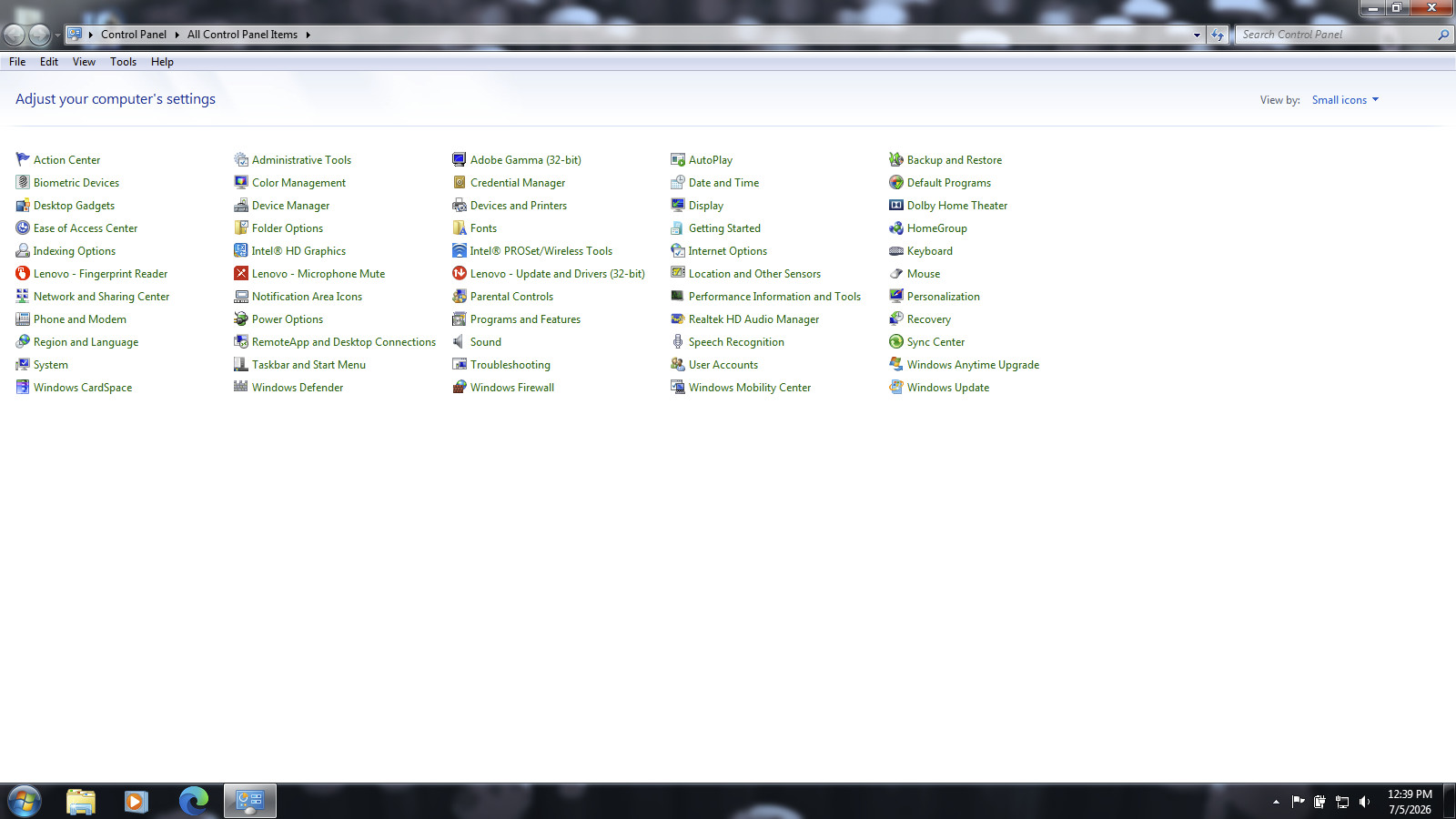Open Programs and Features link
This screenshot has height=819, width=1456.
pos(525,319)
